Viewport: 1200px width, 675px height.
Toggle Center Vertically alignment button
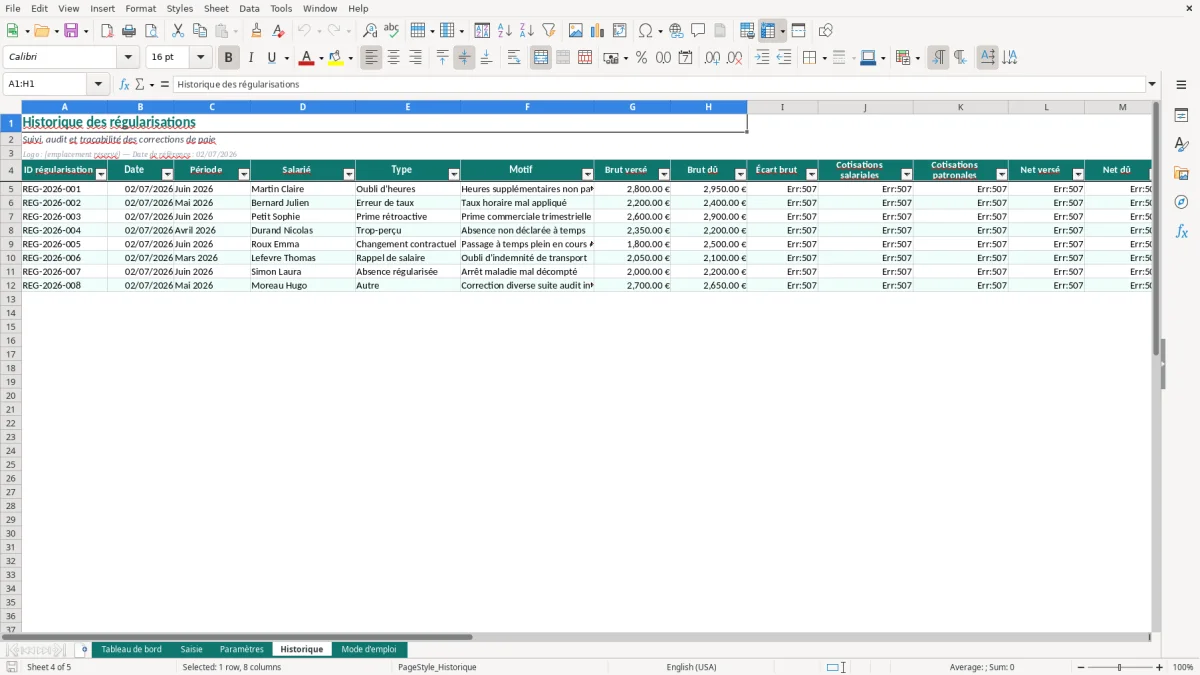(464, 58)
